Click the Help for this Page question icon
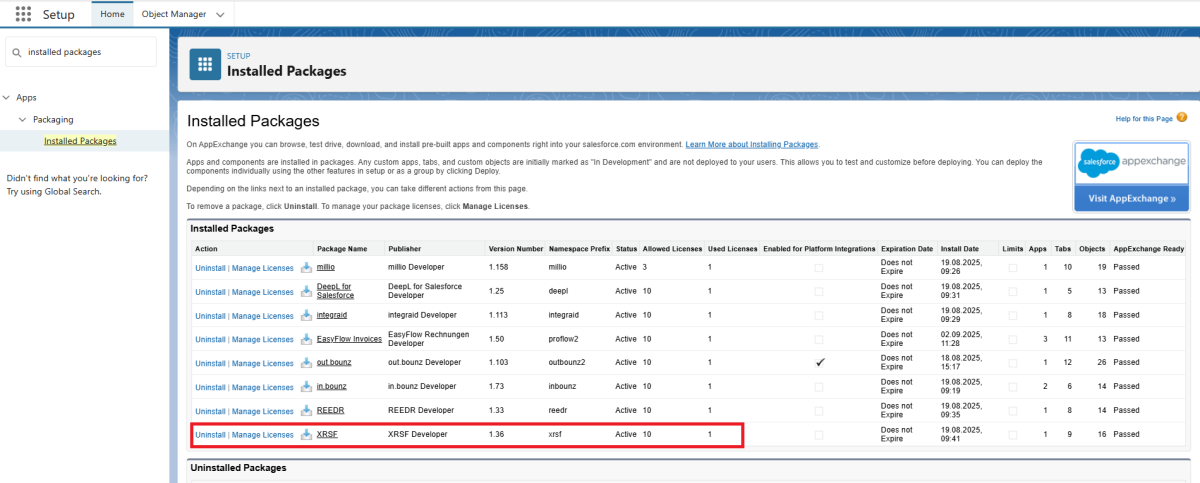This screenshot has width=1200, height=483. point(1182,118)
